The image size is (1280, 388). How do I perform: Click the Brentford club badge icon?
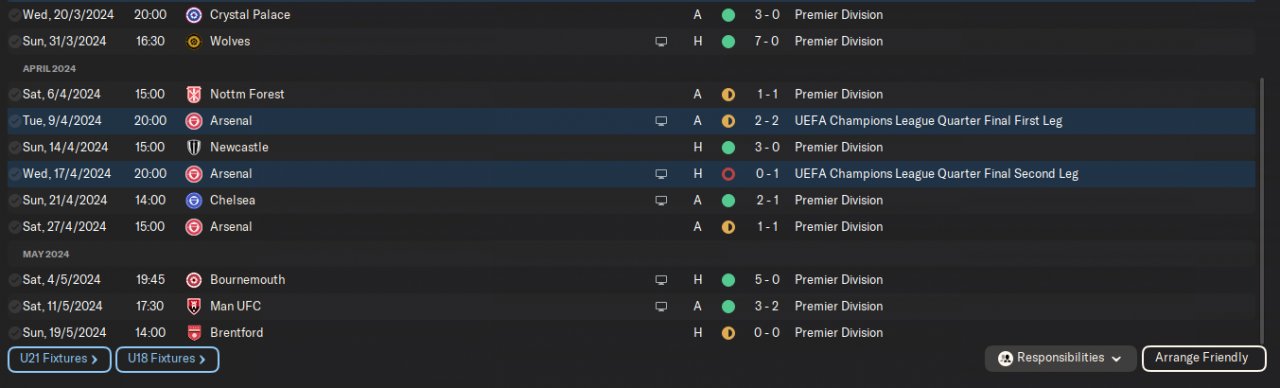pos(193,332)
